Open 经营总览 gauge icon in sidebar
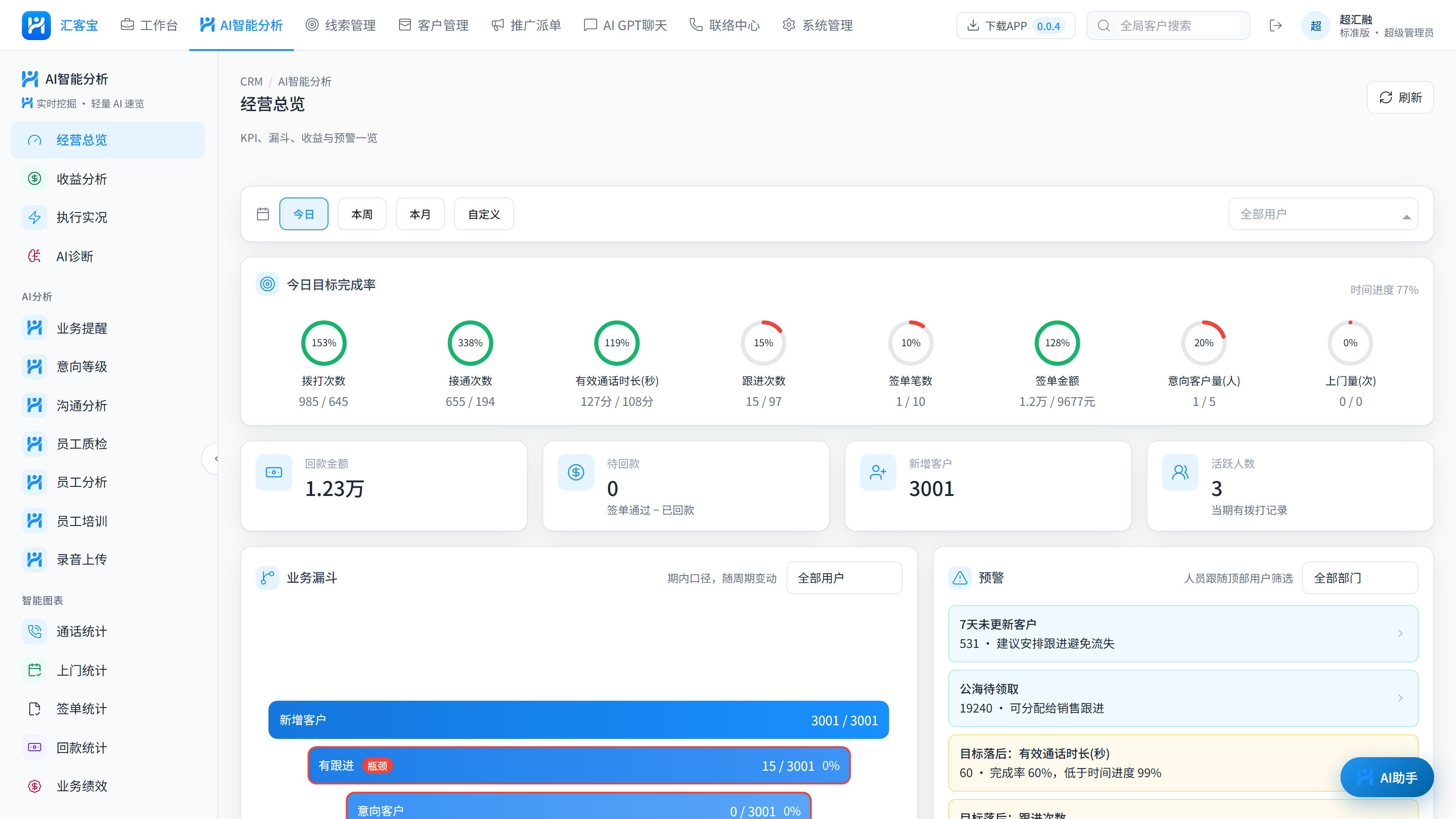Image resolution: width=1456 pixels, height=819 pixels. point(35,140)
